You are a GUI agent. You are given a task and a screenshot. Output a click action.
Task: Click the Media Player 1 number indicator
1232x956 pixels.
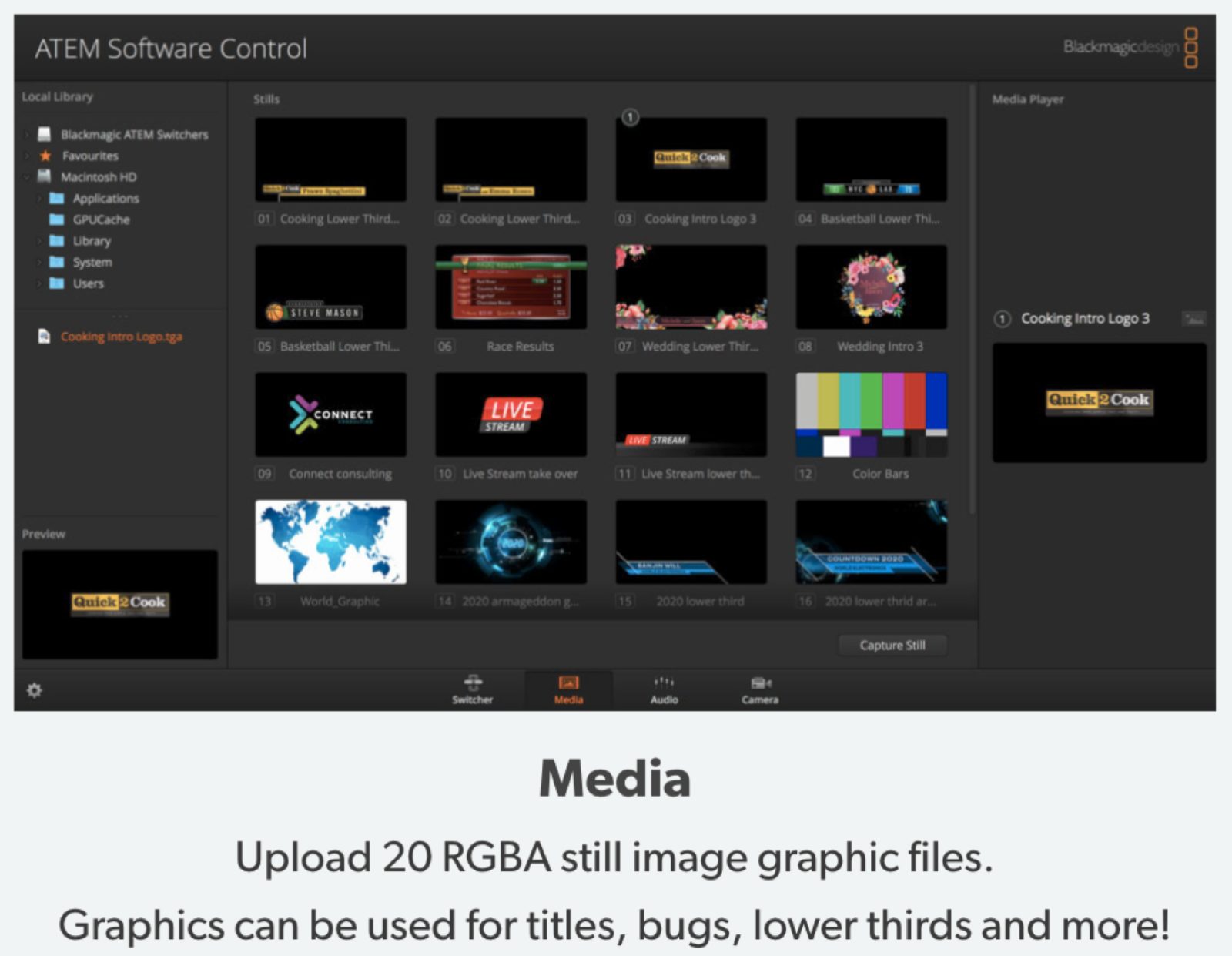(1002, 319)
